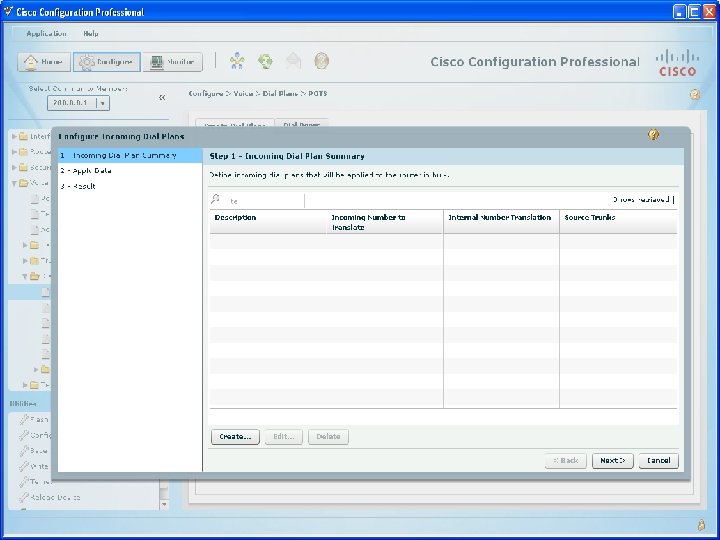Image resolution: width=720 pixels, height=540 pixels.
Task: Open the Help menu
Action: pos(91,34)
